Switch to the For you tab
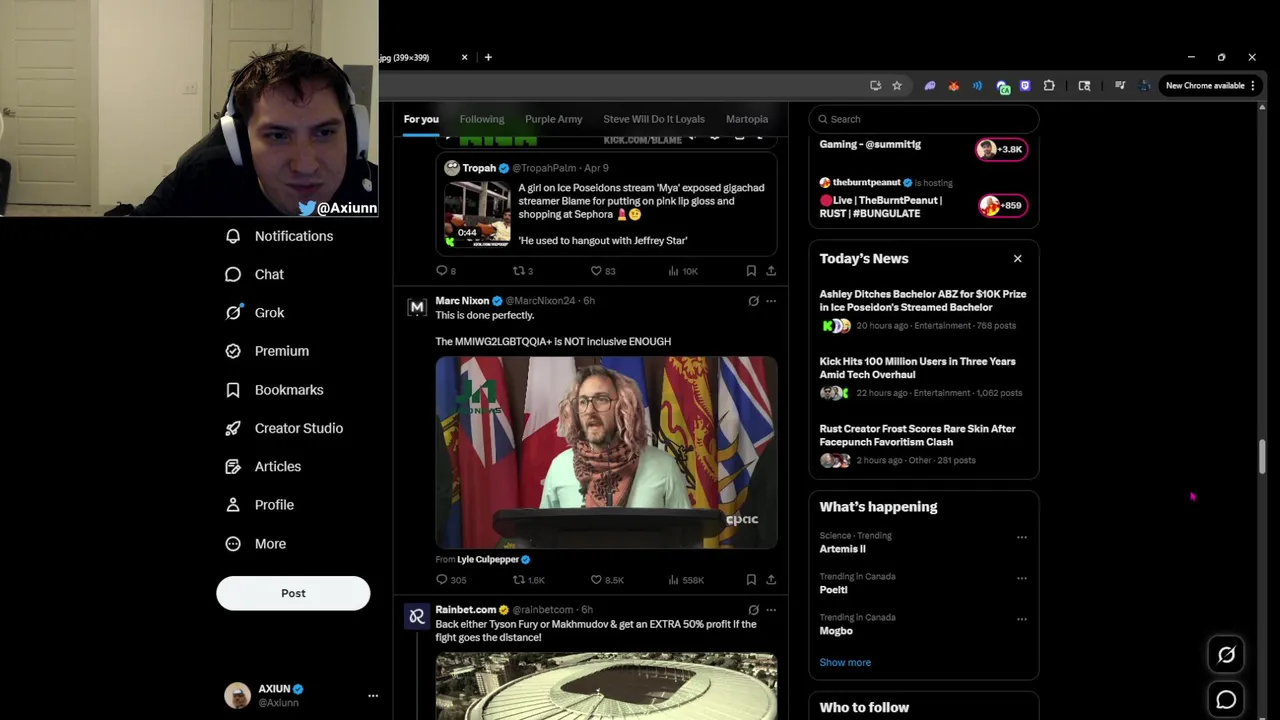 pyautogui.click(x=421, y=119)
